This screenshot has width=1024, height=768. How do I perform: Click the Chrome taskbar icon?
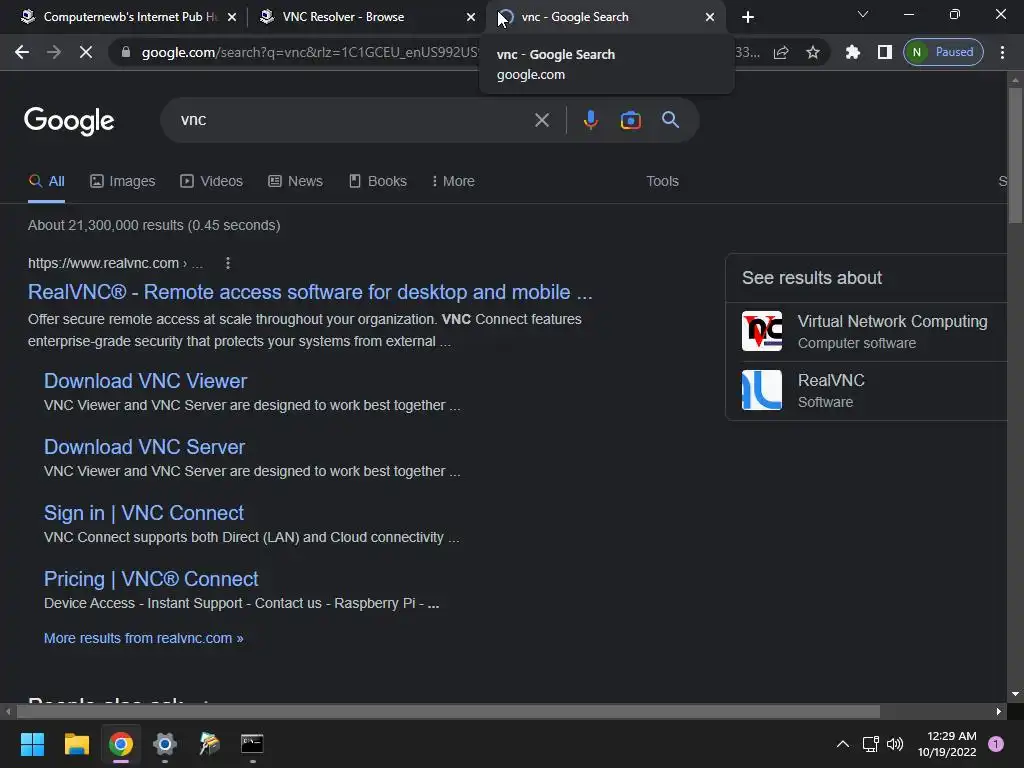[x=121, y=744]
